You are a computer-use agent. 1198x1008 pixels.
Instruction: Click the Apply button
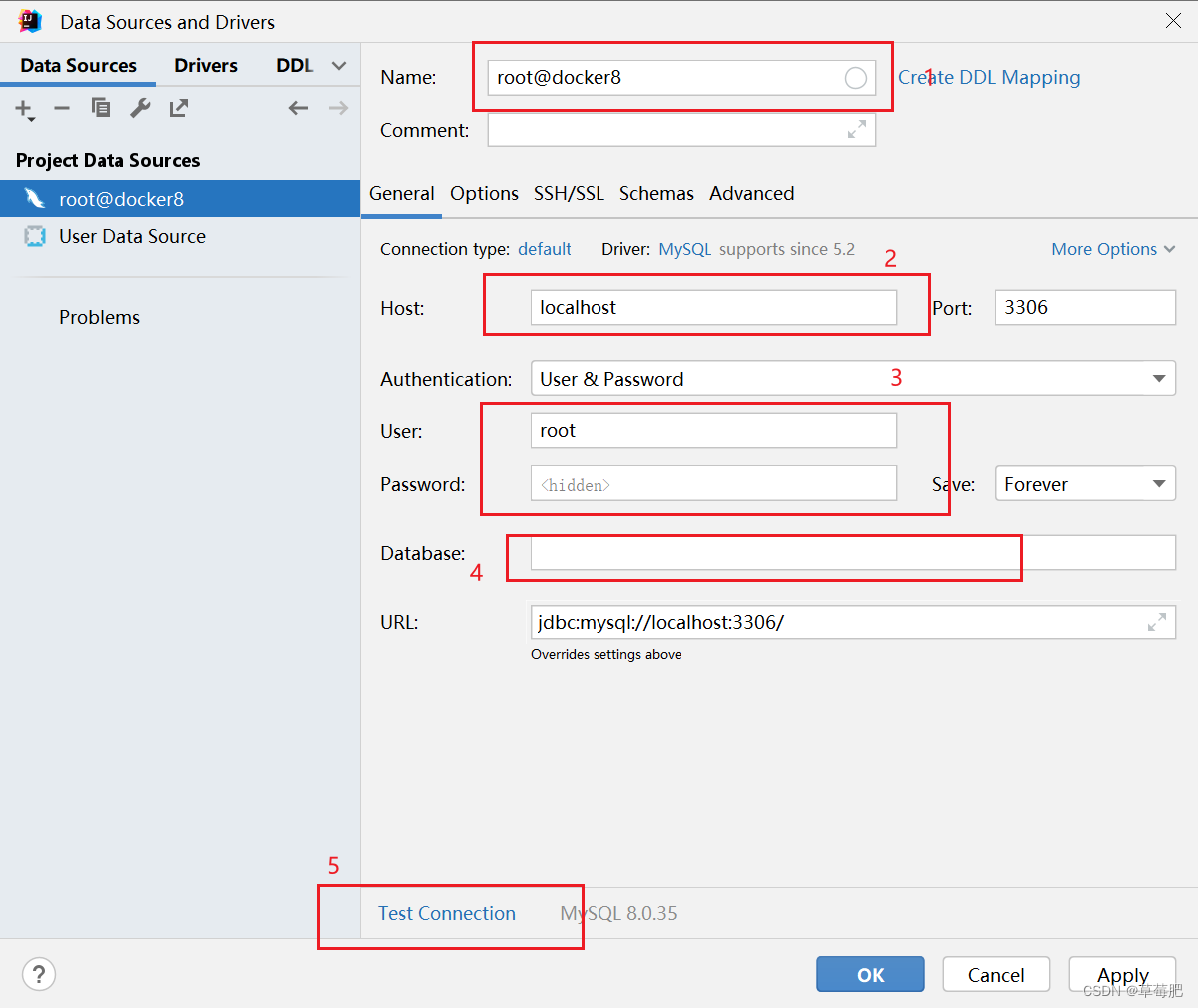1122,974
